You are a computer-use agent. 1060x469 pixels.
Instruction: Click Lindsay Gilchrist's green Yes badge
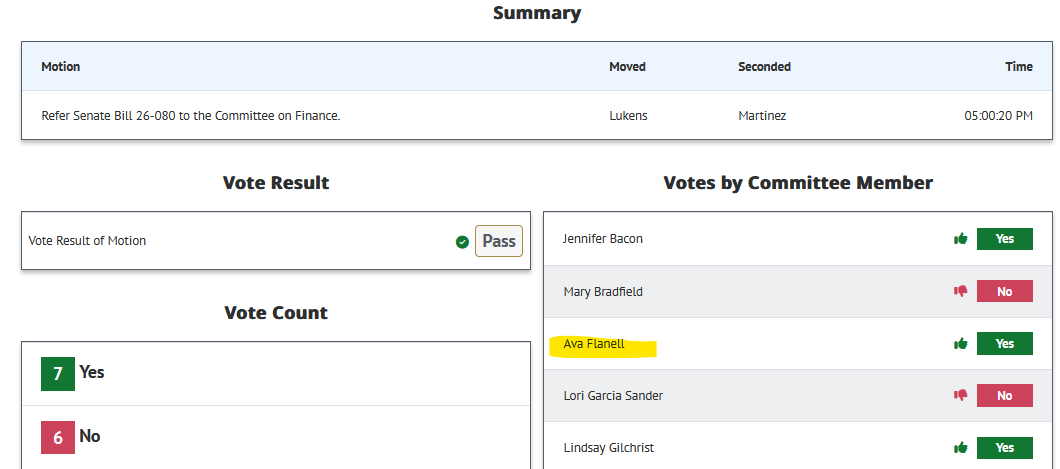1005,447
